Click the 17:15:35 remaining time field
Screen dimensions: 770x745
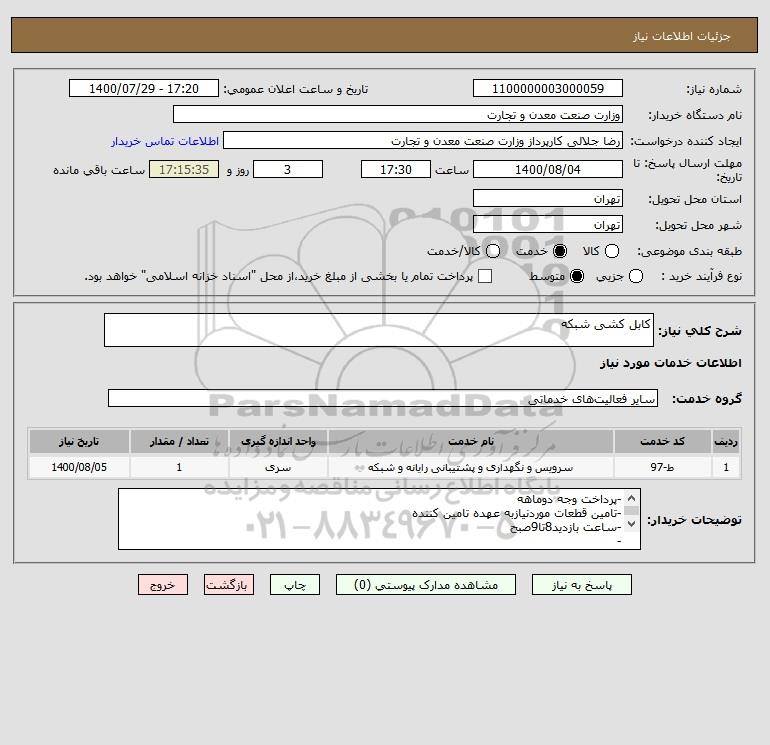(x=184, y=169)
